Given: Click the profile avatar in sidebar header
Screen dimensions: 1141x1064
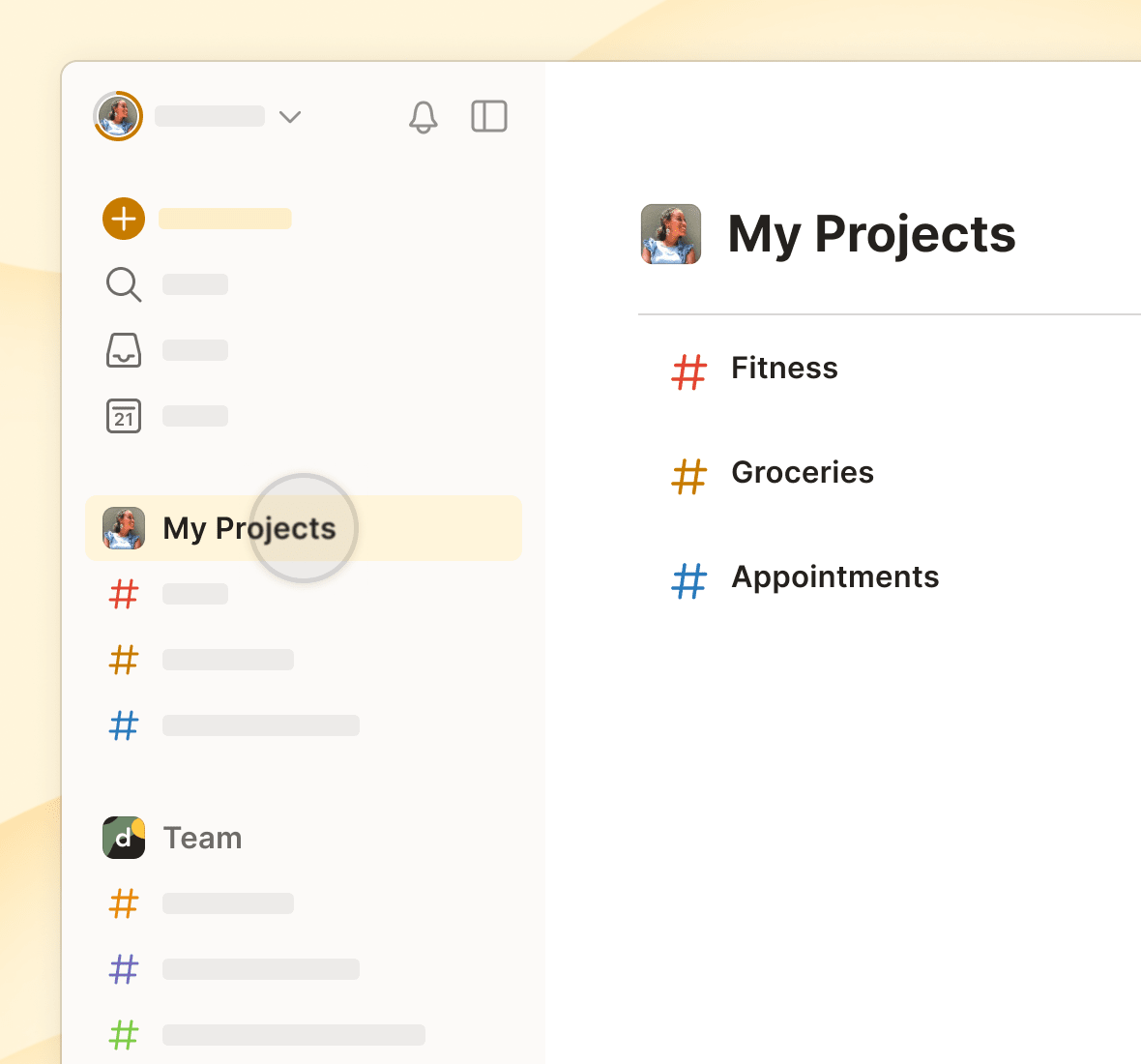Looking at the screenshot, I should pos(118,116).
